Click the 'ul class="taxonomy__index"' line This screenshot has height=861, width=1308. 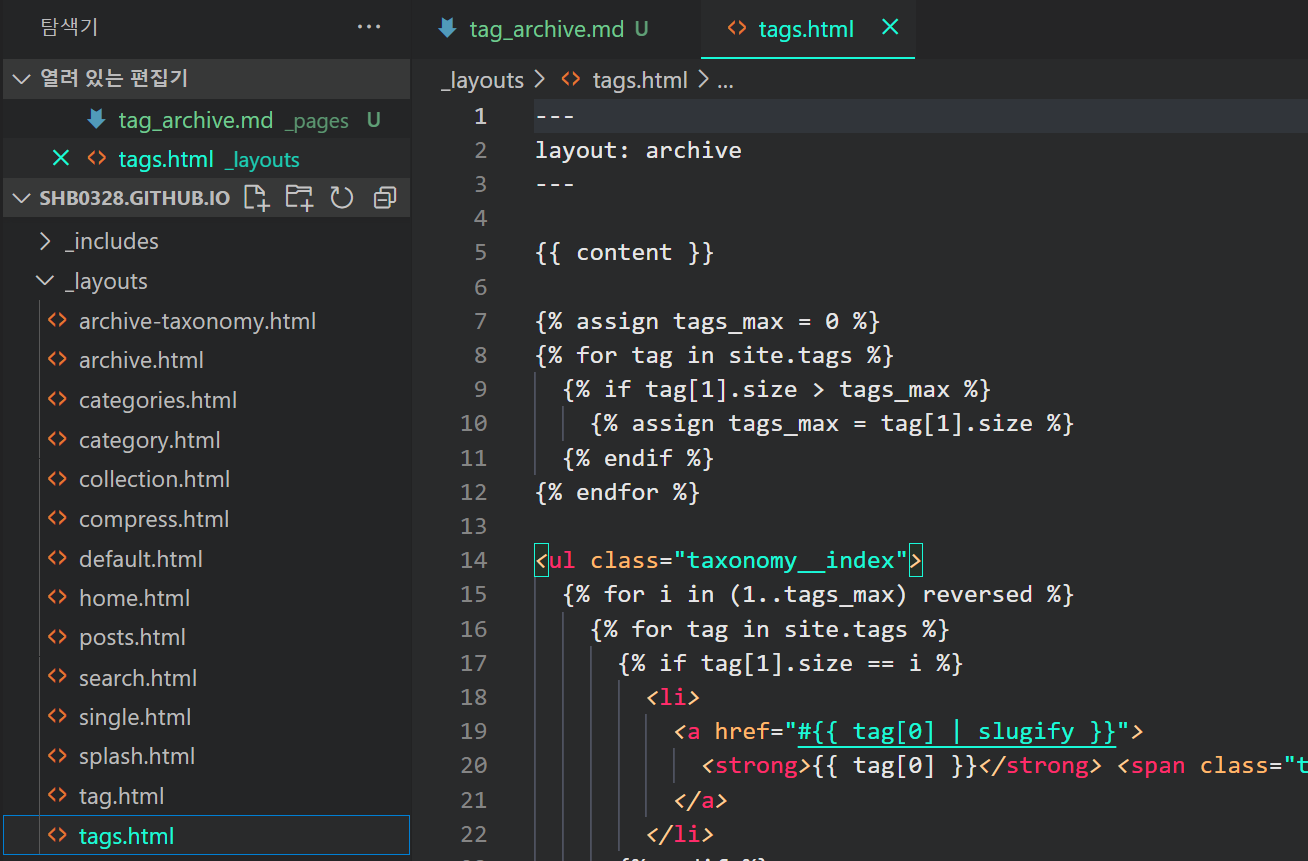point(729,560)
